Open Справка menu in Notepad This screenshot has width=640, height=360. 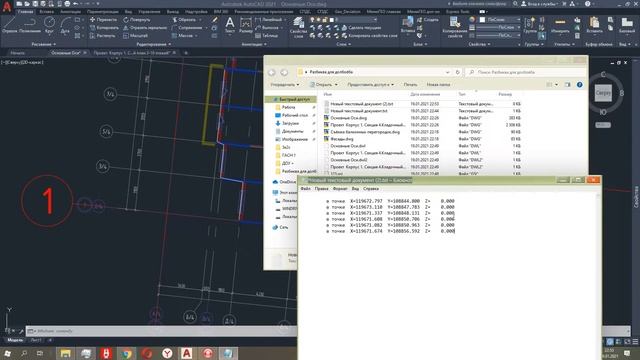[x=371, y=189]
